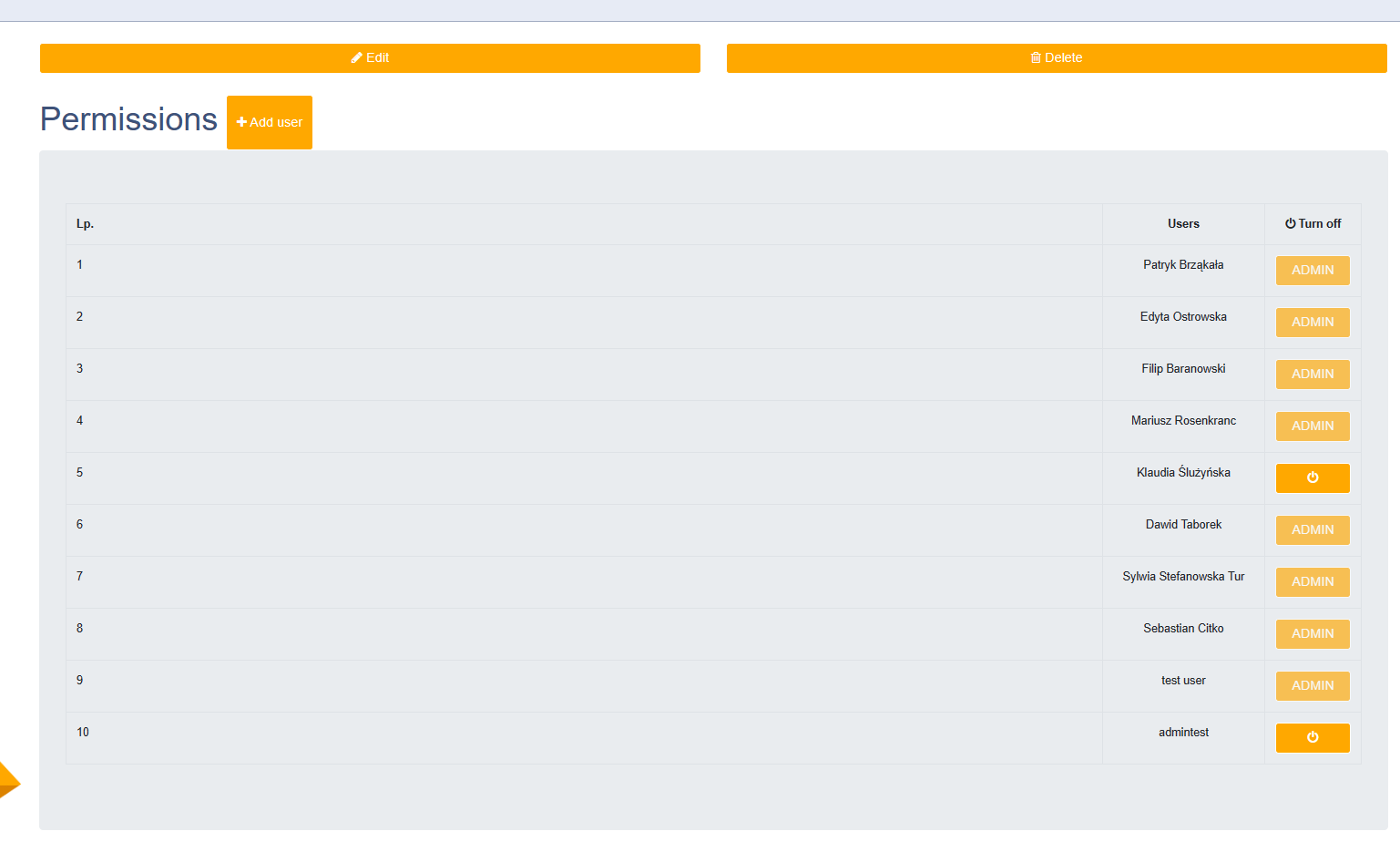Viewport: 1400px width, 852px height.
Task: Click the Delete button with trash icon
Action: tap(1057, 58)
